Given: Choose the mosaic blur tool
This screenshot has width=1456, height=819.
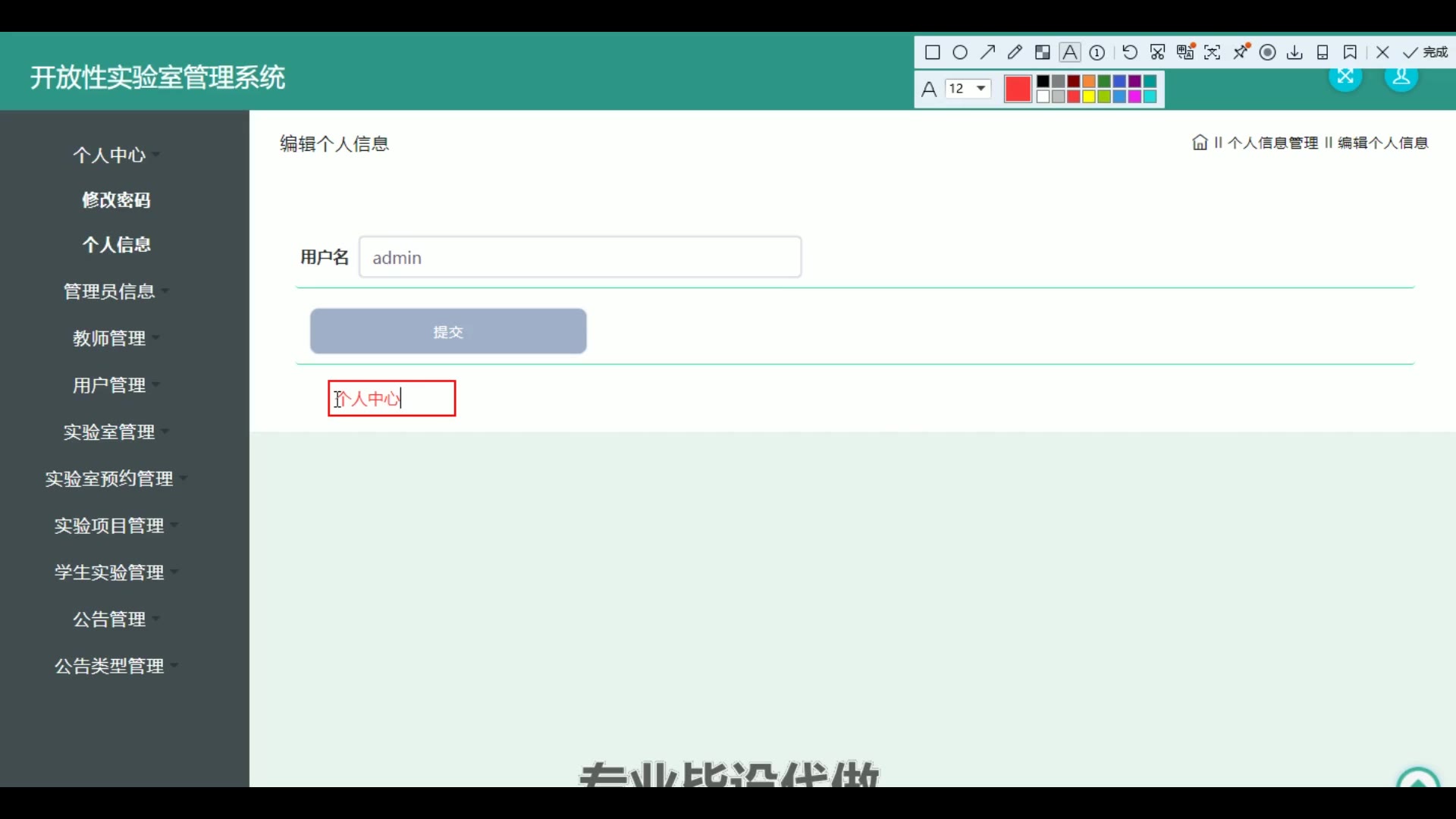Looking at the screenshot, I should [1043, 52].
